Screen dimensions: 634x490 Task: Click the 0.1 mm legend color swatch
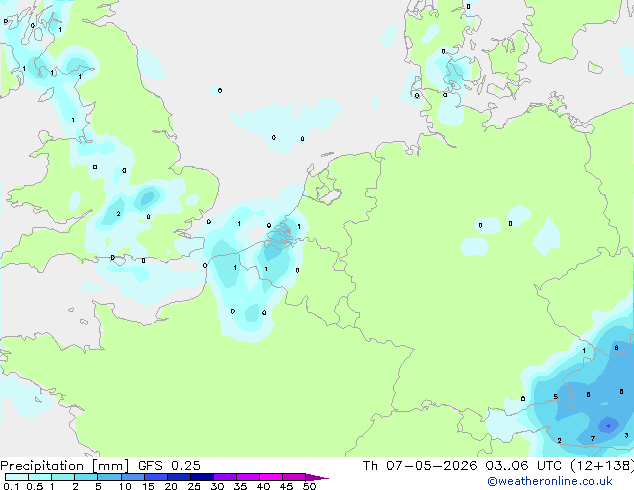[17, 477]
